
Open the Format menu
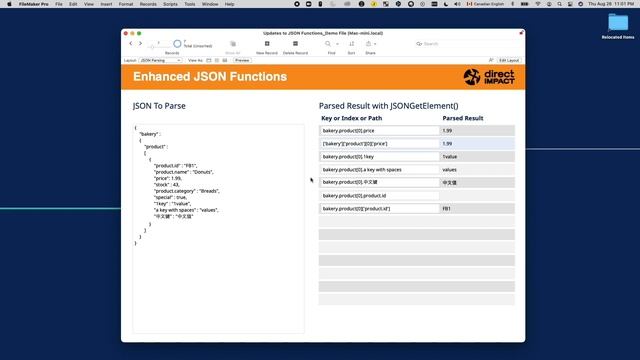point(126,4)
